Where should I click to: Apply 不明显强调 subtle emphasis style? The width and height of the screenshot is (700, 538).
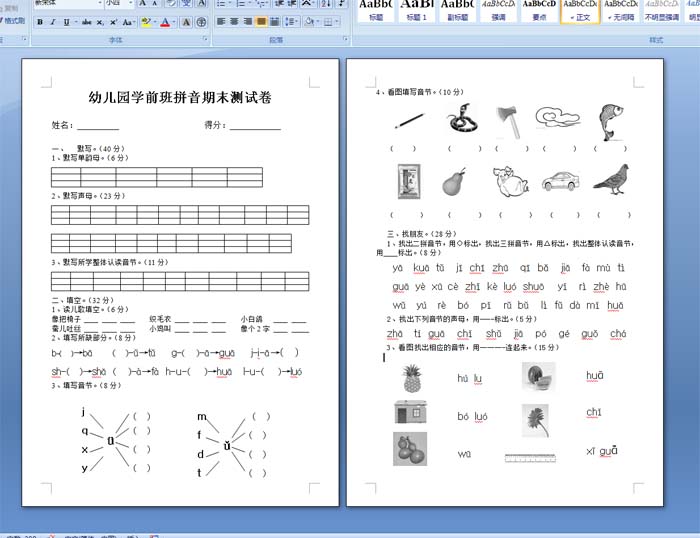click(662, 11)
